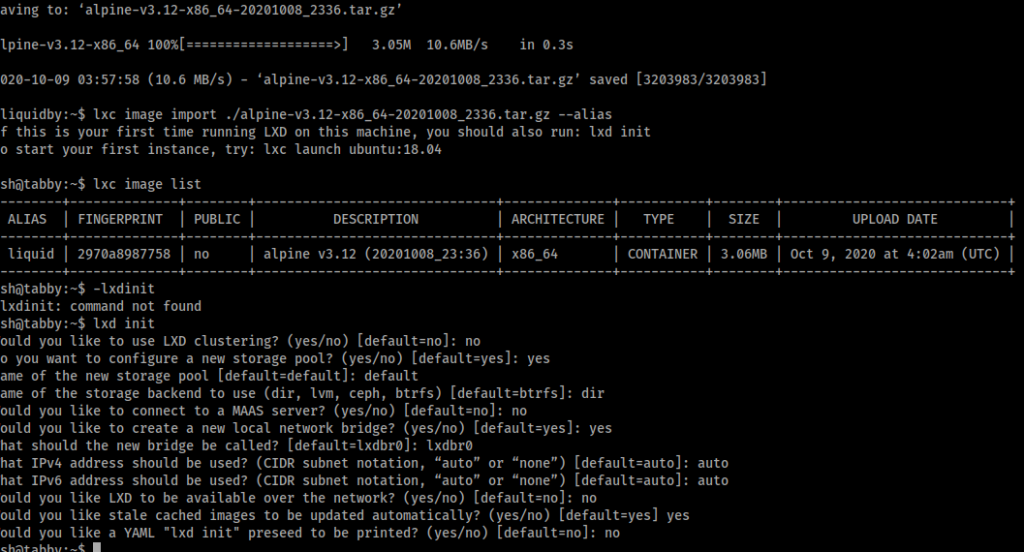Click the 'lxc image list' command text
This screenshot has height=552, width=1024.
click(x=147, y=184)
